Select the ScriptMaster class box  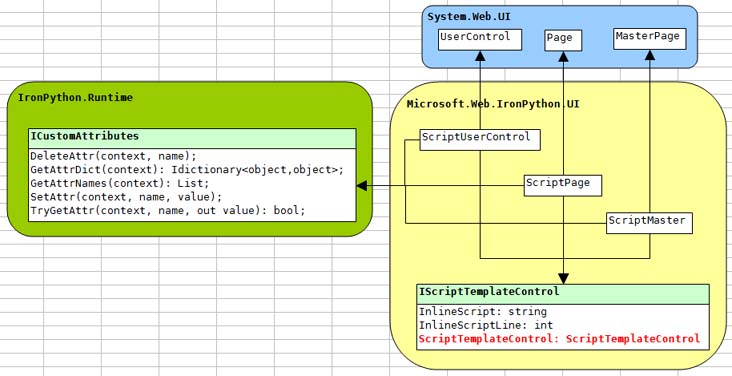tap(649, 223)
